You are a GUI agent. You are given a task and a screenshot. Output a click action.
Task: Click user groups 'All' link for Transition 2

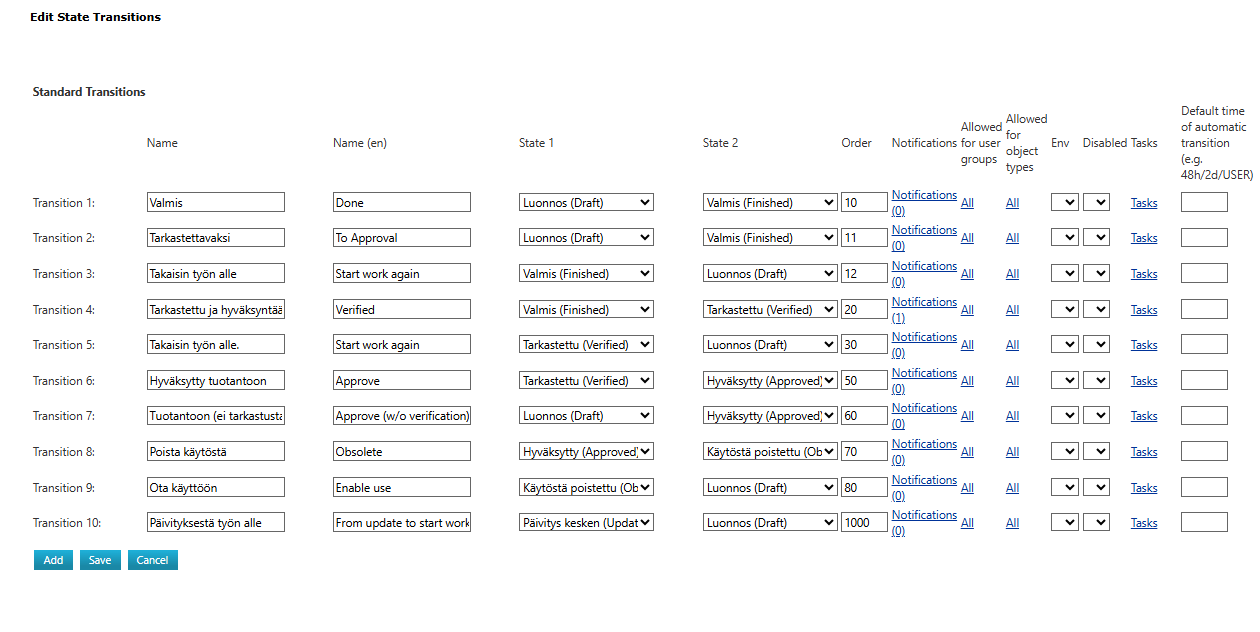(x=967, y=238)
